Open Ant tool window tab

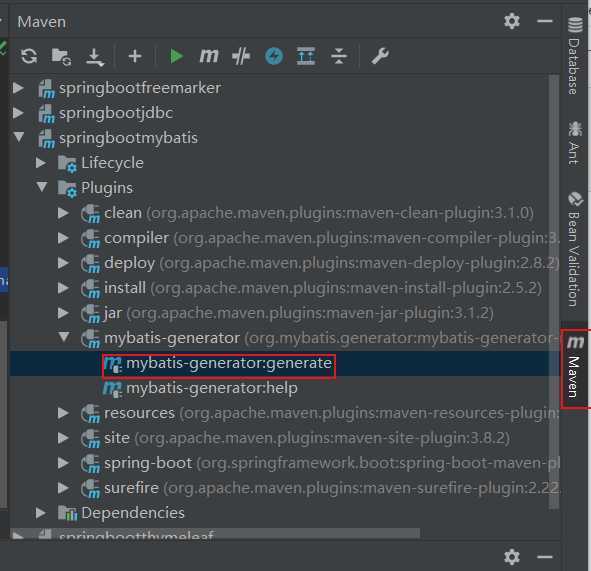574,143
